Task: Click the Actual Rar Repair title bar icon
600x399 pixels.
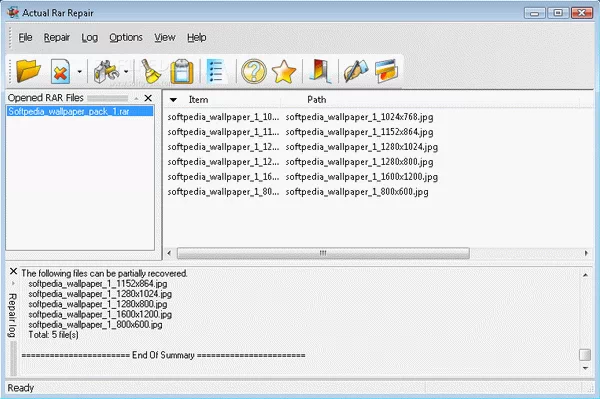Action: [x=13, y=13]
